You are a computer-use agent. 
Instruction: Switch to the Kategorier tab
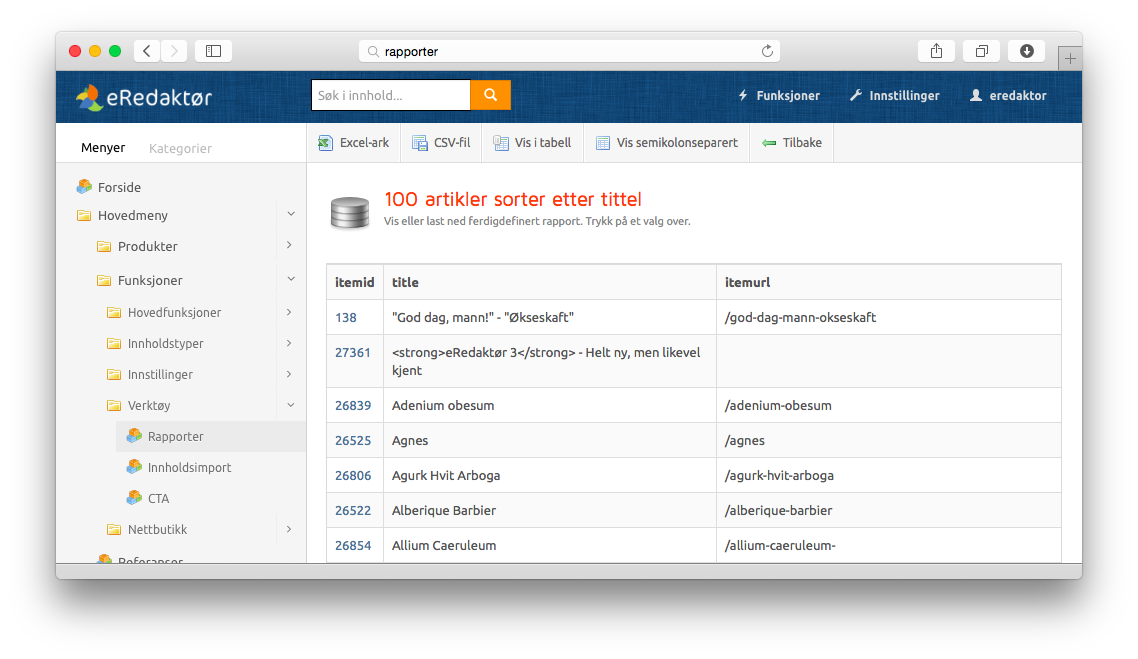[180, 148]
